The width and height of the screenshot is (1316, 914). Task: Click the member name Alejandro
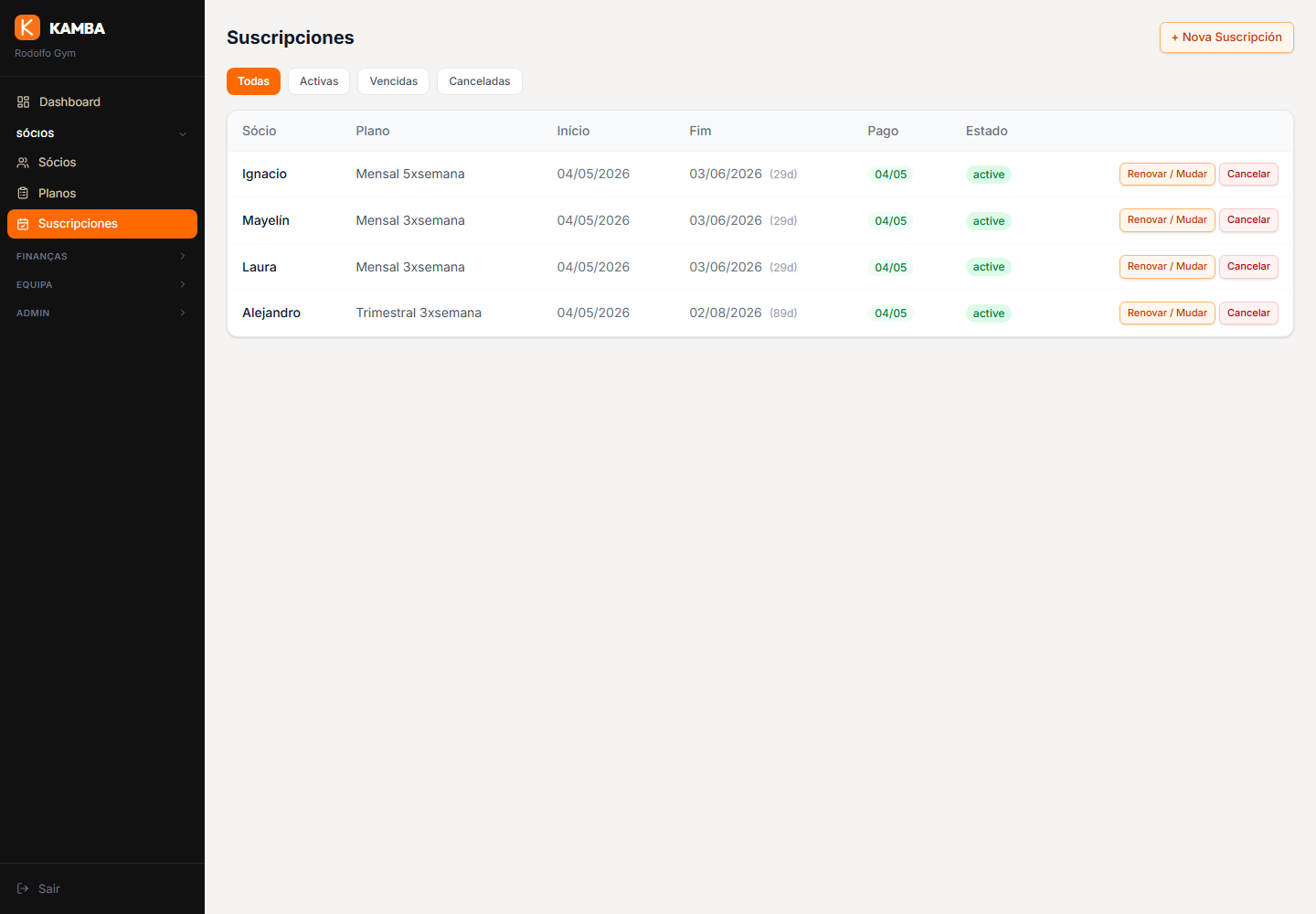click(271, 314)
